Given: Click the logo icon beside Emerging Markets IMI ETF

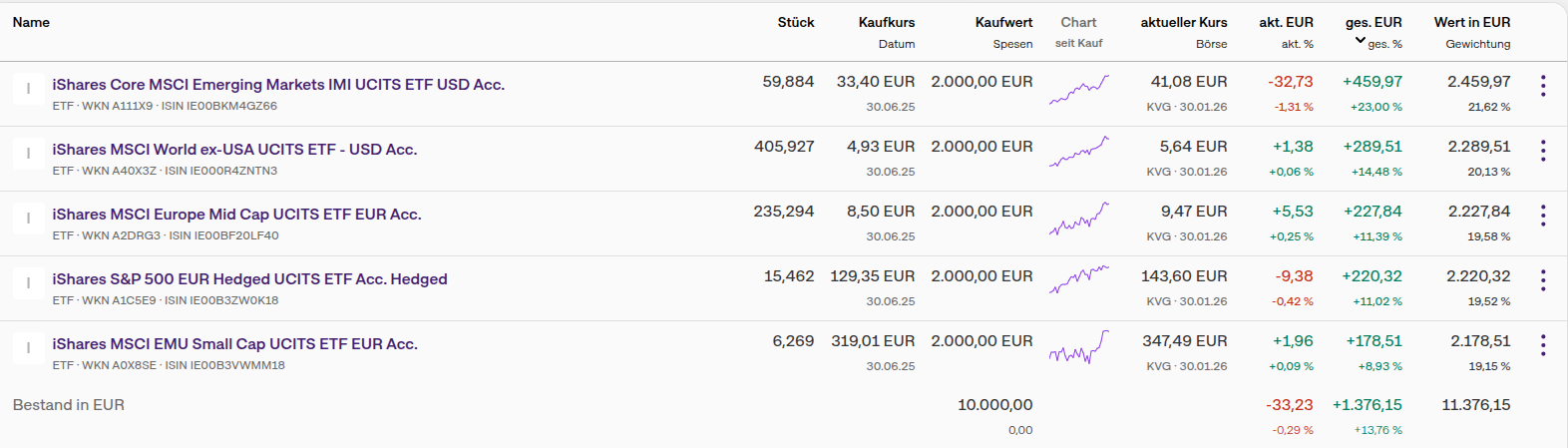Looking at the screenshot, I should point(28,89).
